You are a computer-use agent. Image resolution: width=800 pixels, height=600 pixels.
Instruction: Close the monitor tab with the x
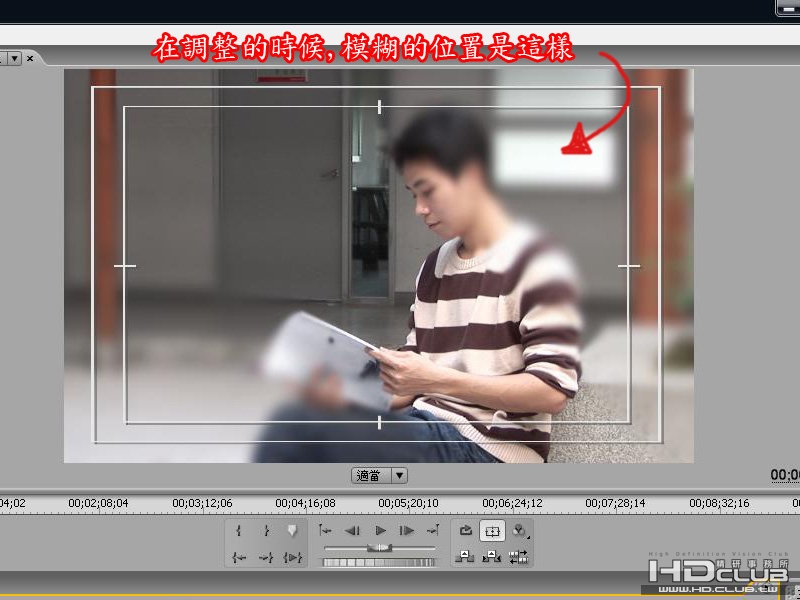30,58
